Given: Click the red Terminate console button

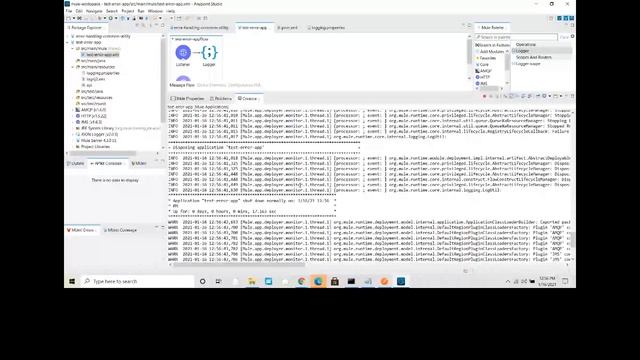Looking at the screenshot, I should (x=484, y=96).
